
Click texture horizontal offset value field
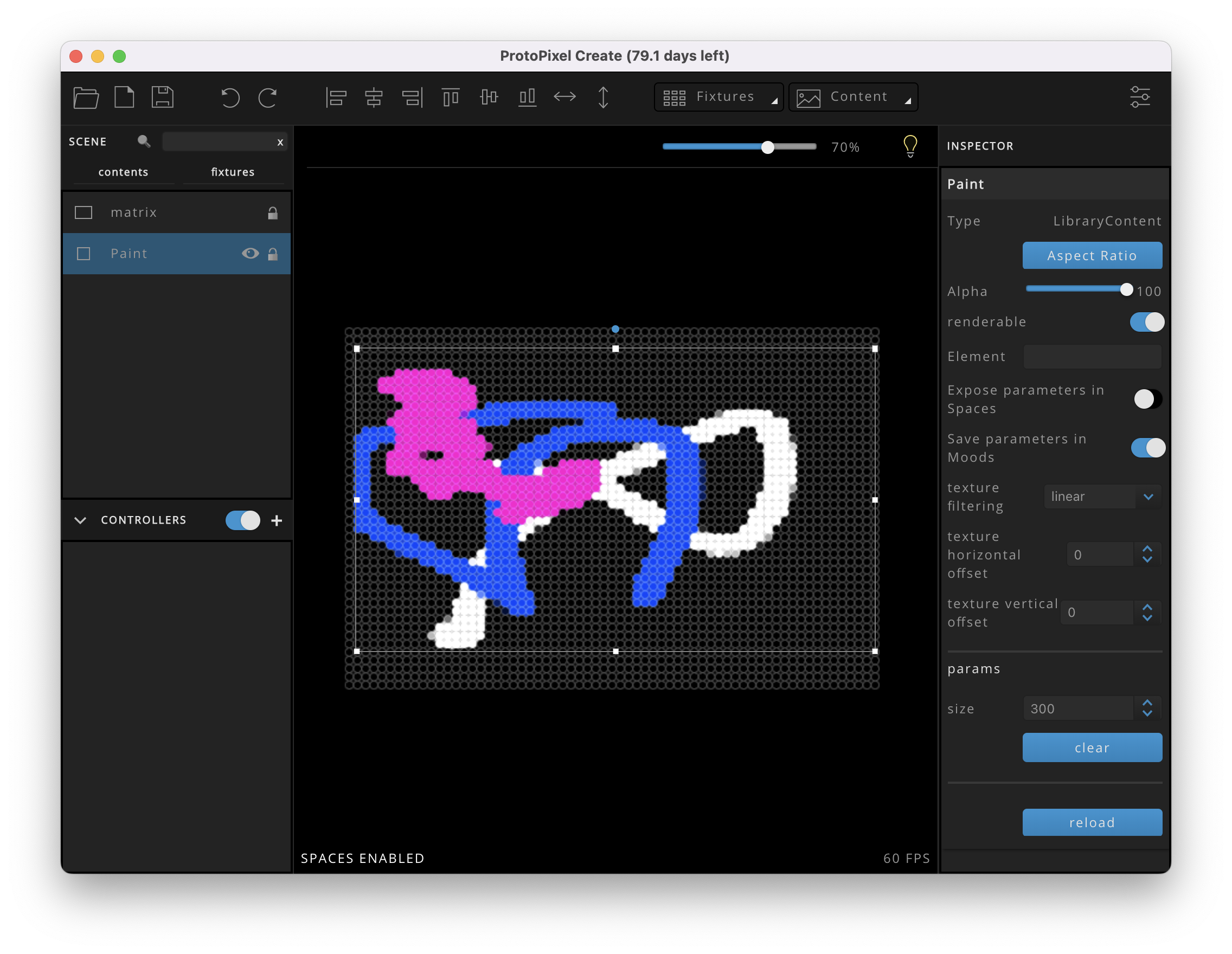point(1100,555)
